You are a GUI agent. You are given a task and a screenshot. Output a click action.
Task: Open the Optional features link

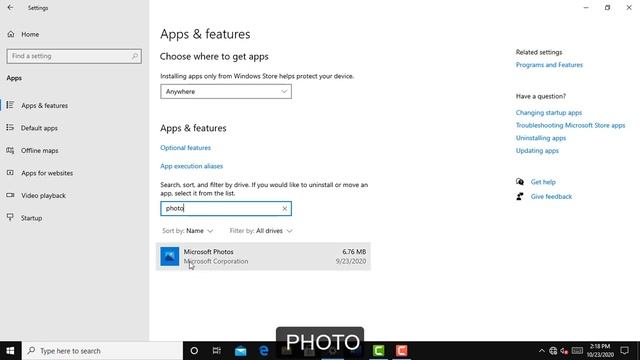point(185,148)
